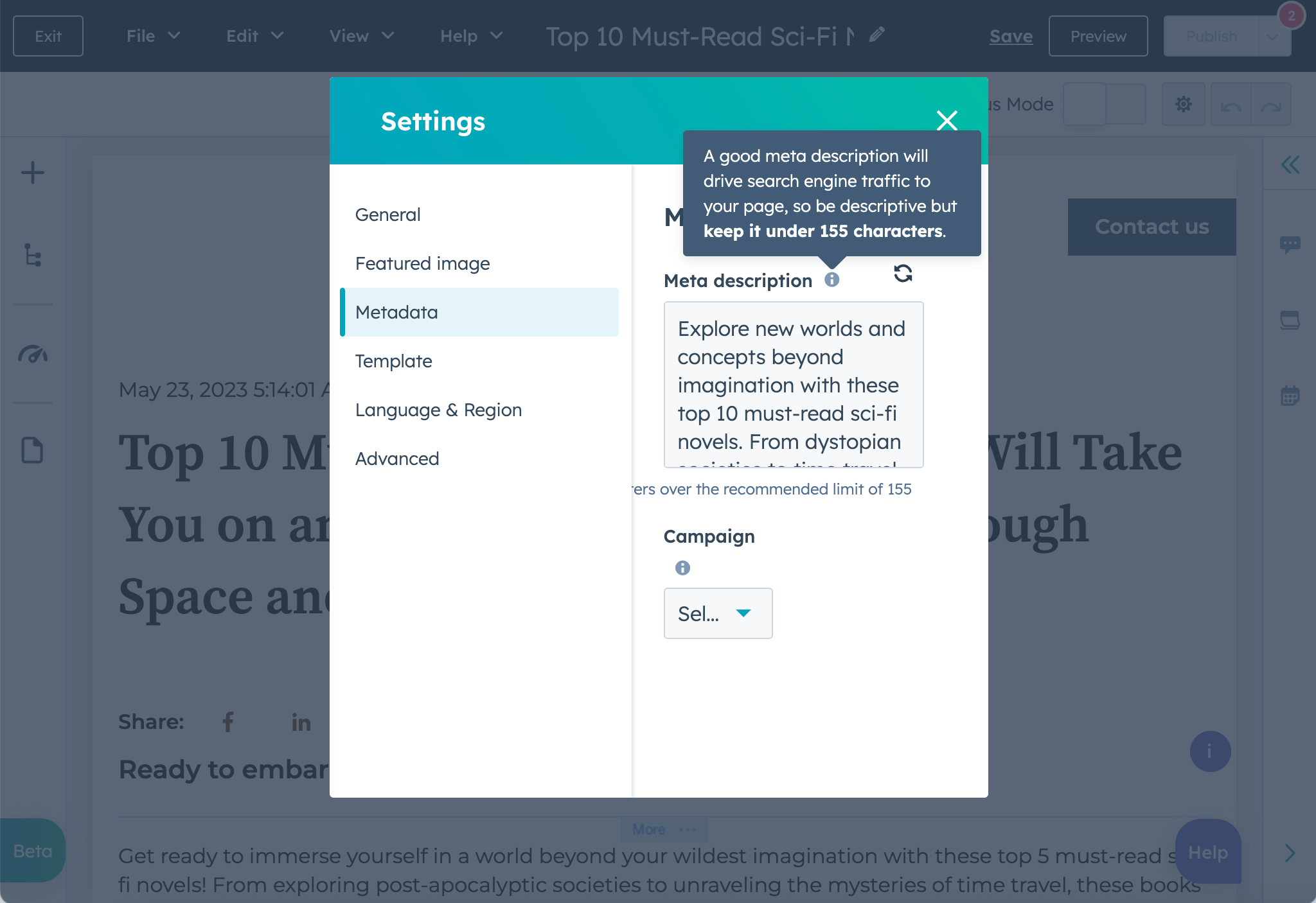Click the Preview button in top bar
1316x903 pixels.
[x=1098, y=35]
